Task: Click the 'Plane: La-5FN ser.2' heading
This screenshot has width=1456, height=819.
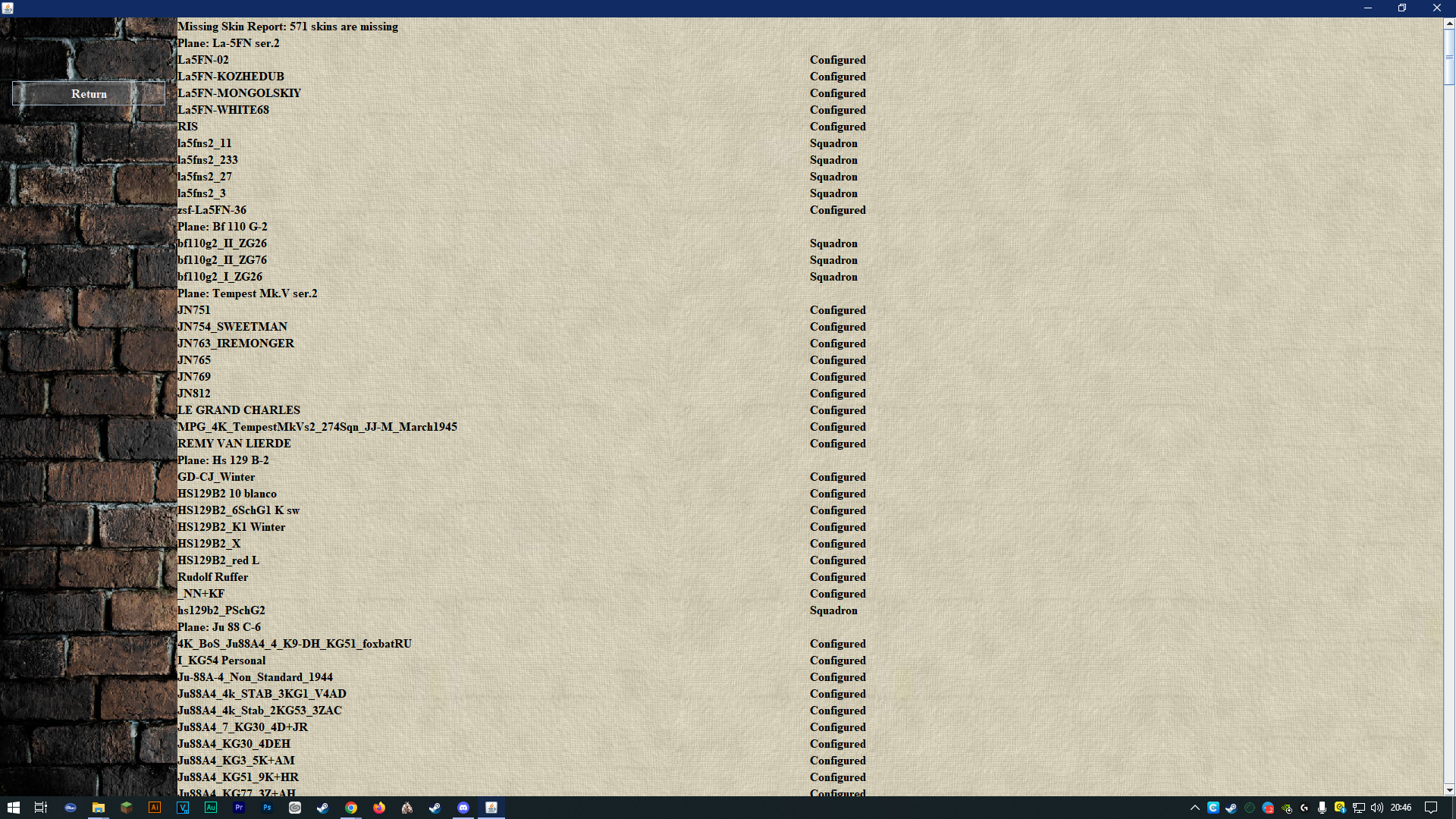Action: click(x=228, y=43)
